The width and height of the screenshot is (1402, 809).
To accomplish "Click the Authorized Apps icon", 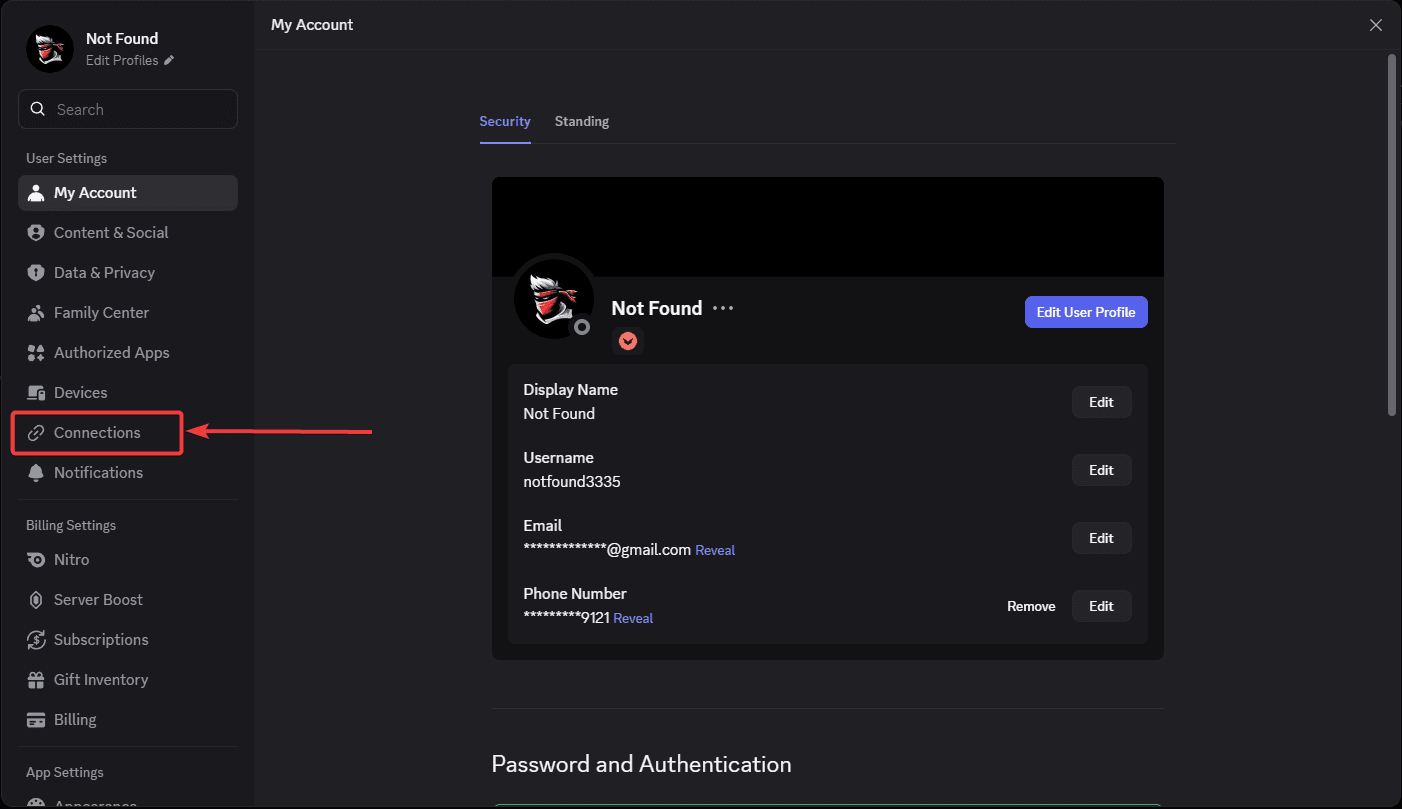I will (x=36, y=353).
